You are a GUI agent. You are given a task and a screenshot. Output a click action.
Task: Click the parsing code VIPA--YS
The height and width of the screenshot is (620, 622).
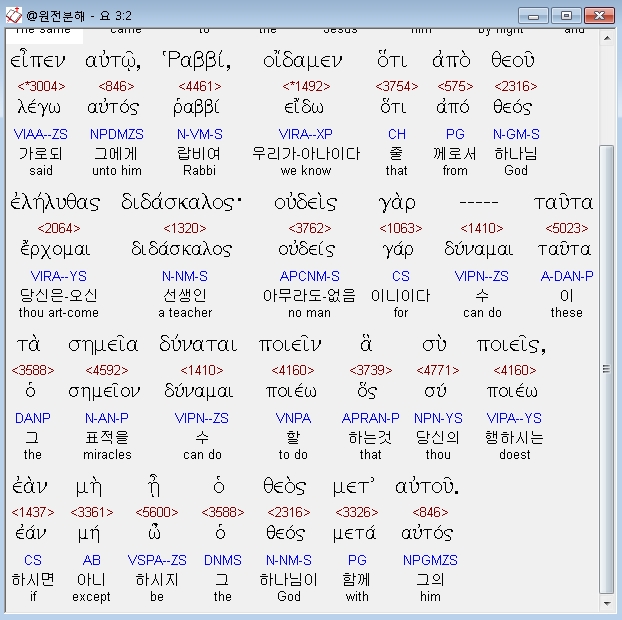[x=514, y=418]
